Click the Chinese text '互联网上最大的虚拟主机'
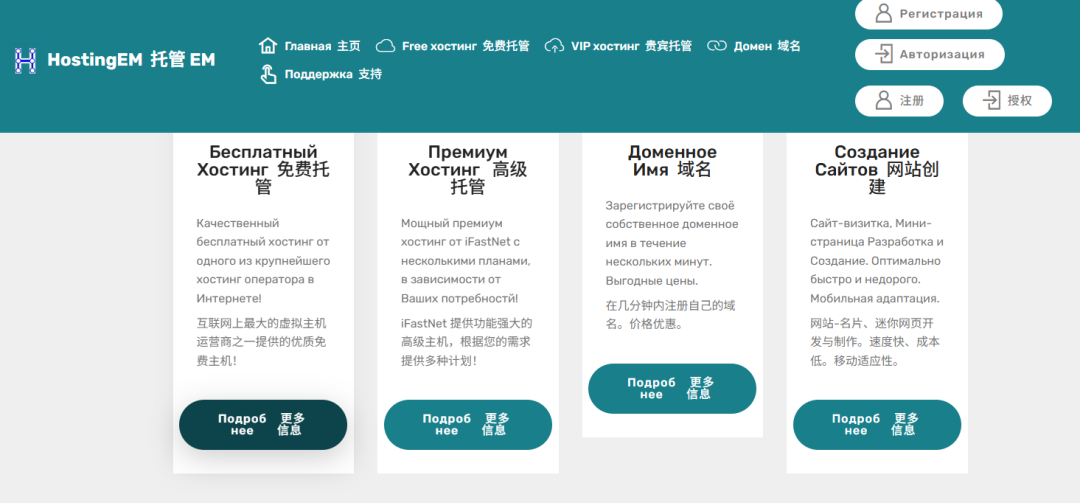1080x503 pixels. click(x=261, y=341)
